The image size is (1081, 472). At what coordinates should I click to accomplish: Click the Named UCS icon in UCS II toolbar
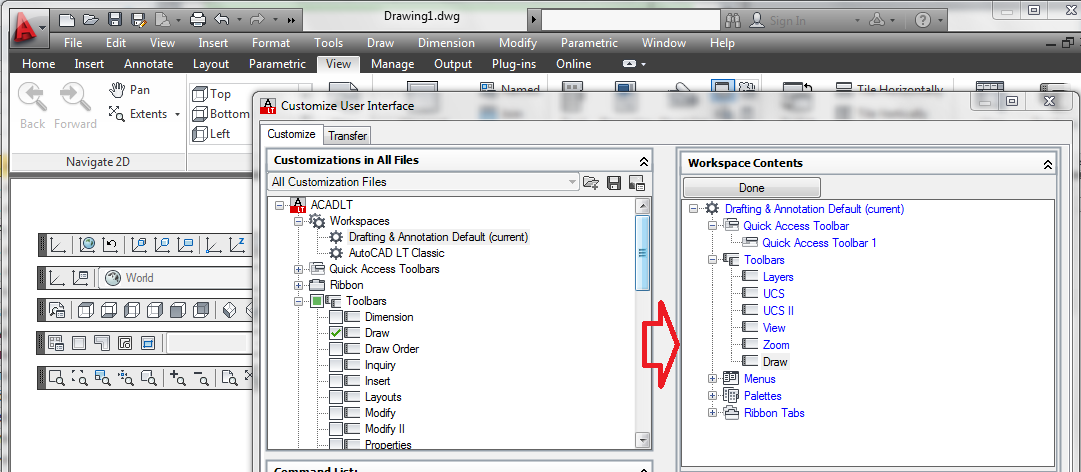point(80,278)
